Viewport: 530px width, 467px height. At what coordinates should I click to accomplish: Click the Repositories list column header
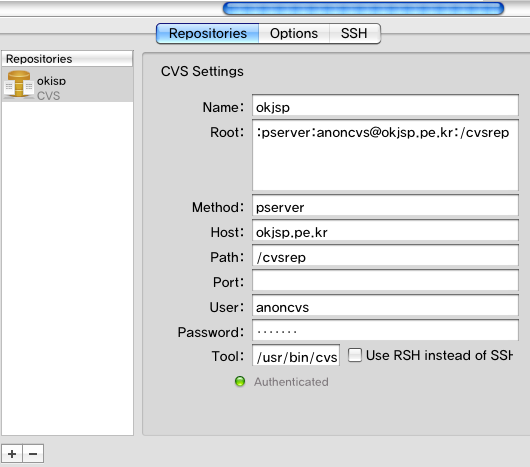coord(67,59)
